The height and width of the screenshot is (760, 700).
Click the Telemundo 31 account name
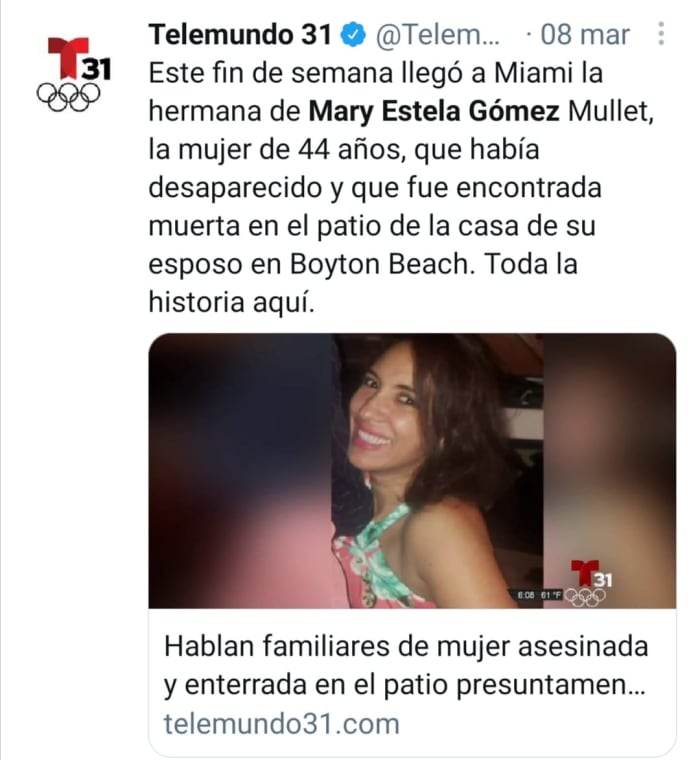click(240, 35)
